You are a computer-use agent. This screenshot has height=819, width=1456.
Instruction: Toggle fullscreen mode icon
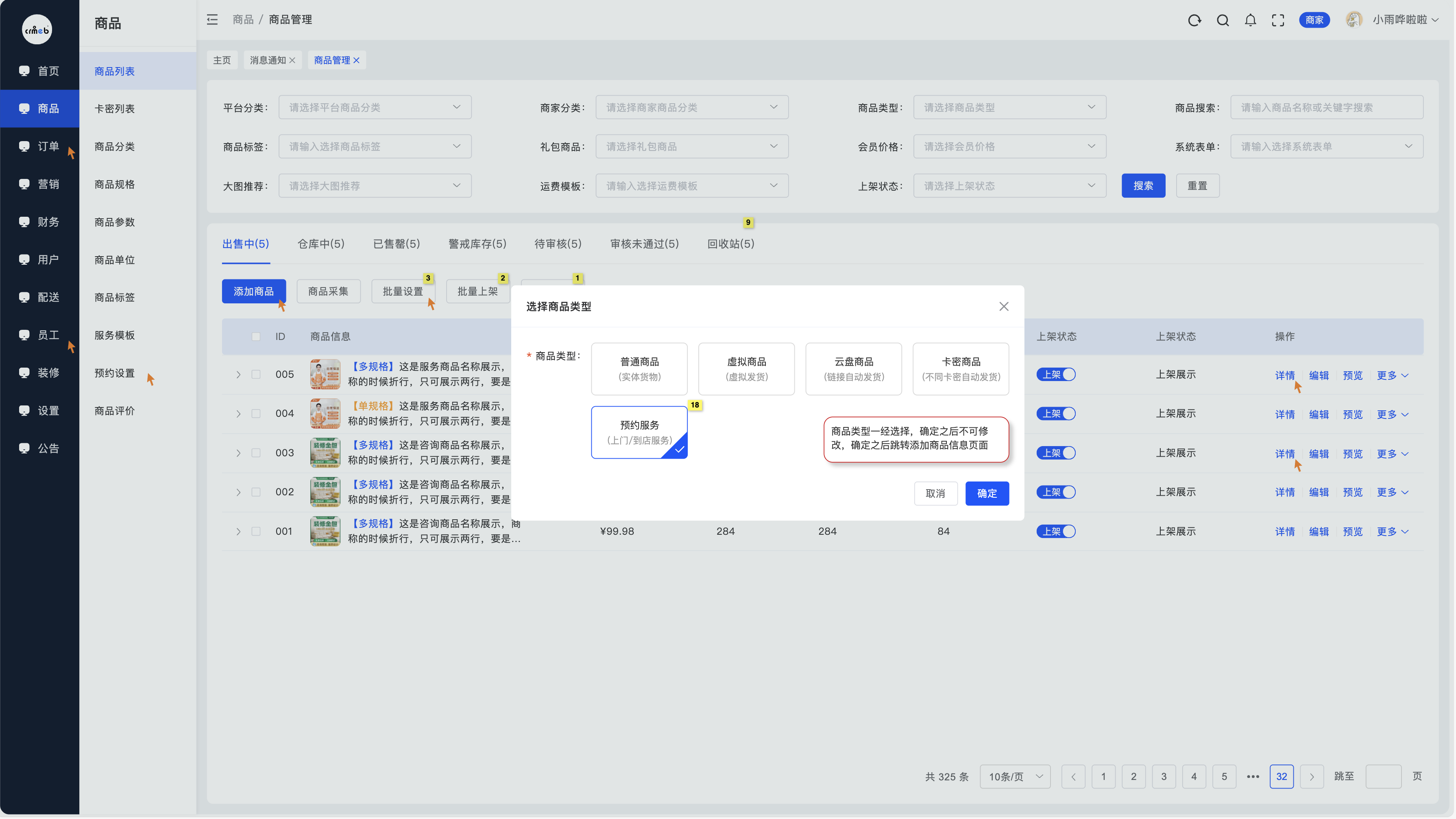1278,20
